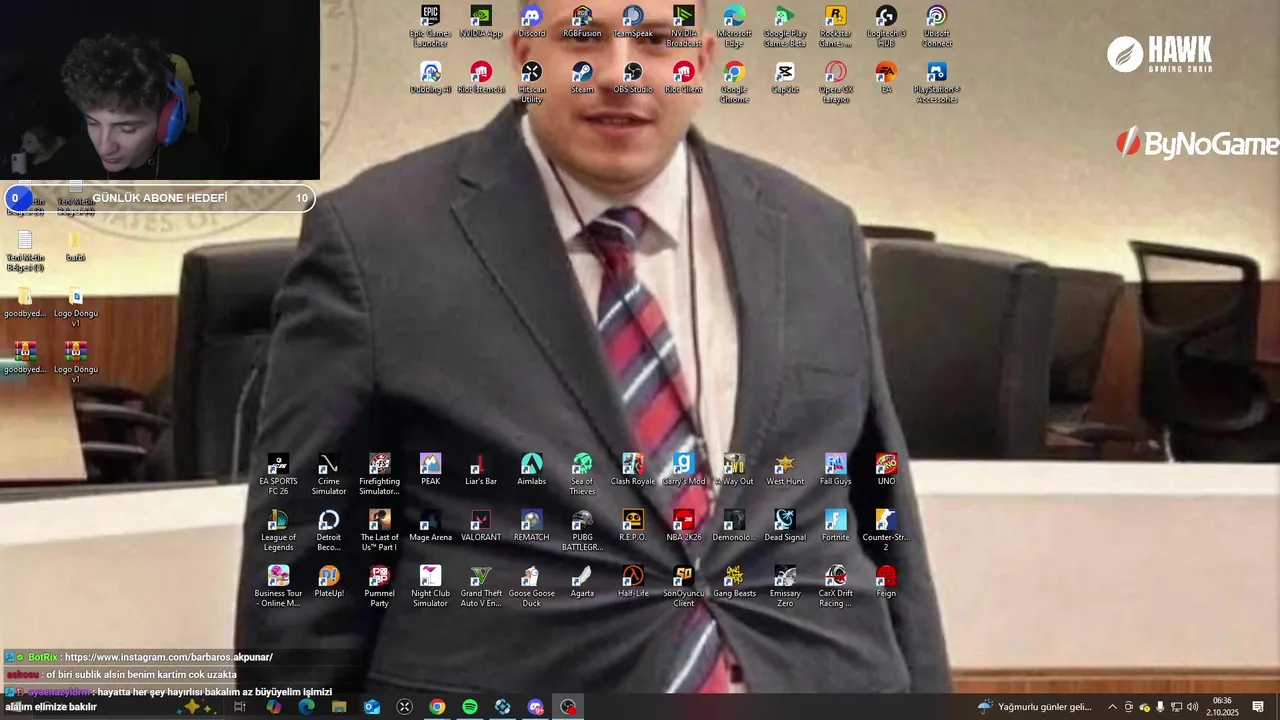
Task: Select the Detroit Become Human icon
Action: point(329,530)
